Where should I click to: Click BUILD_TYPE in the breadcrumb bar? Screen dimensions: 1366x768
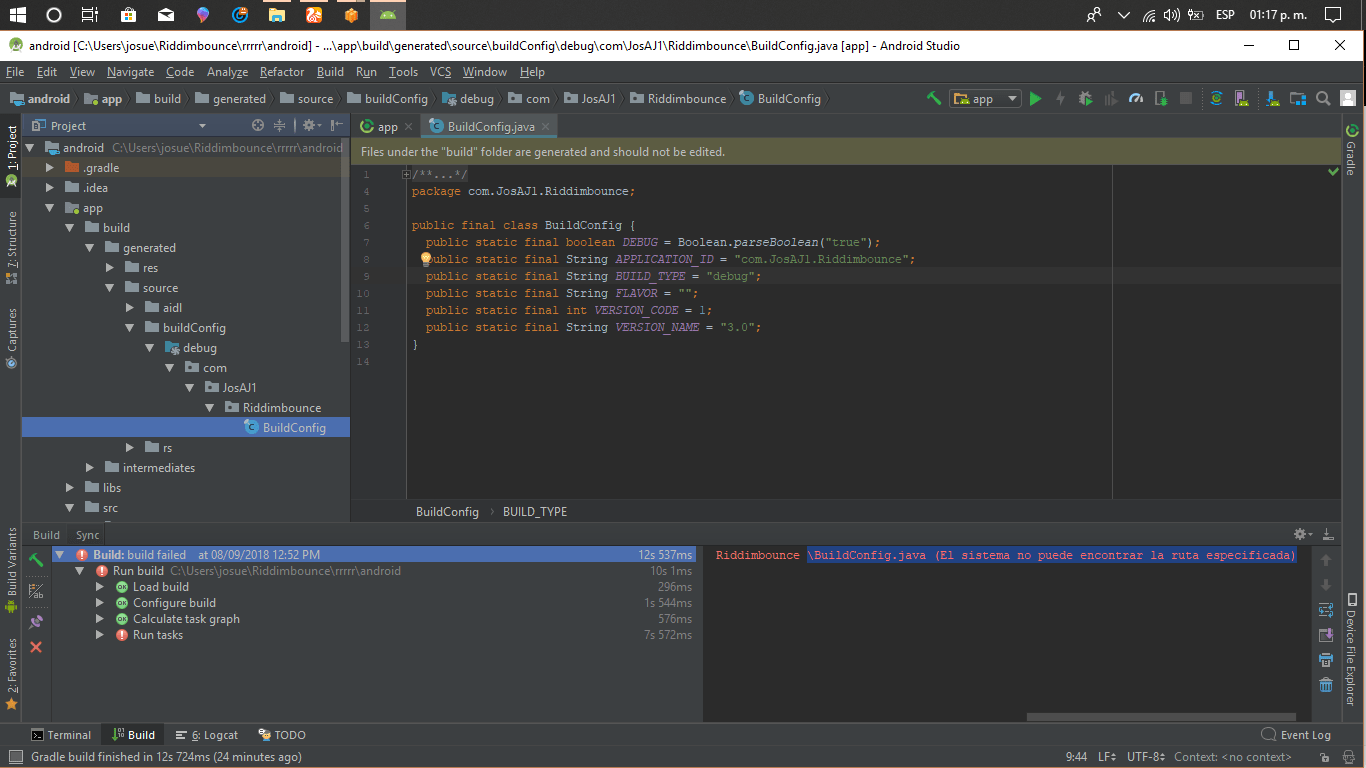537,511
